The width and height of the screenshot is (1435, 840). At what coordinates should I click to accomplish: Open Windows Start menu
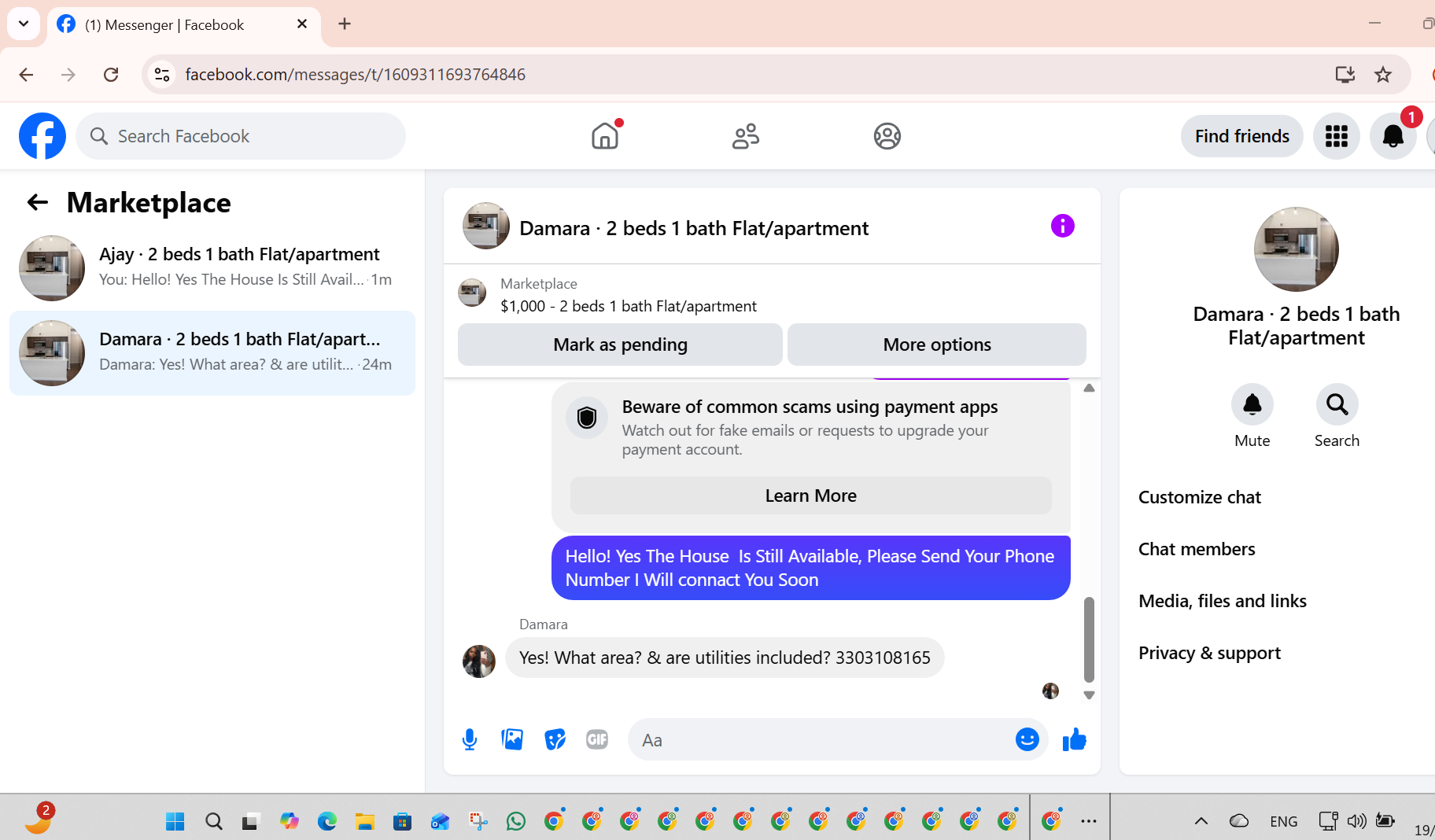pyautogui.click(x=175, y=821)
